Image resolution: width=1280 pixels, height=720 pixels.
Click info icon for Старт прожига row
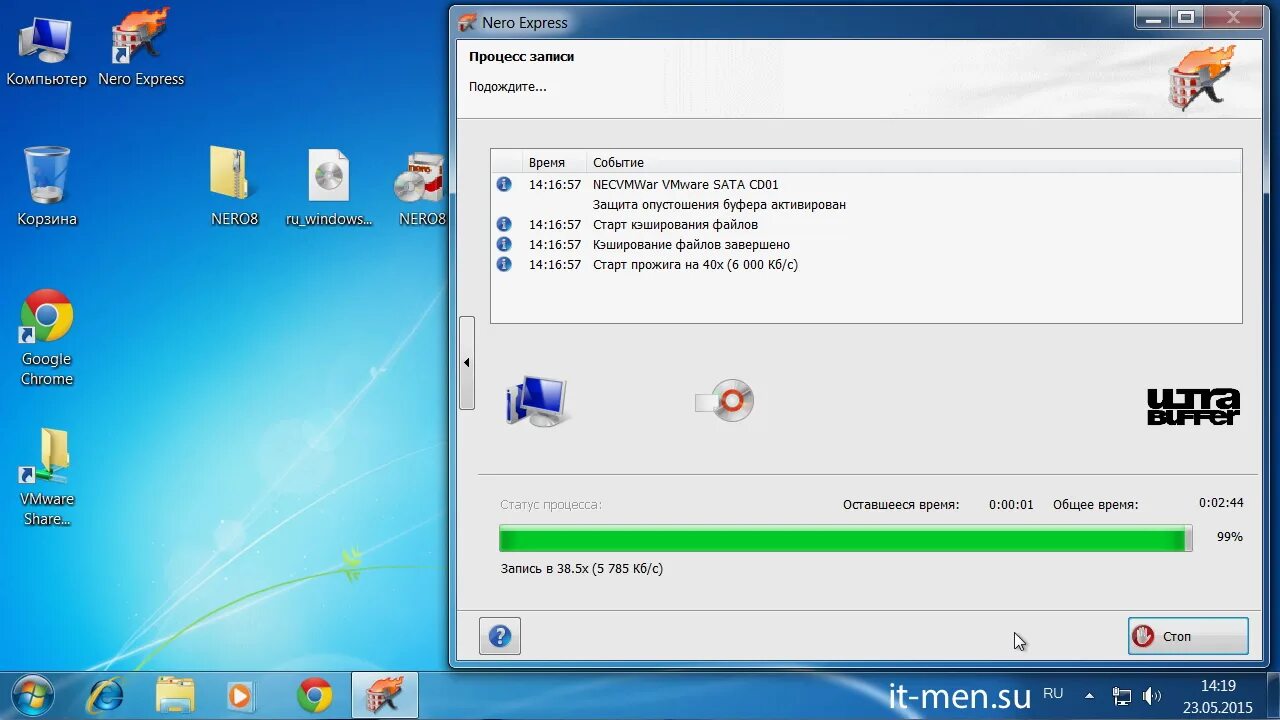504,264
